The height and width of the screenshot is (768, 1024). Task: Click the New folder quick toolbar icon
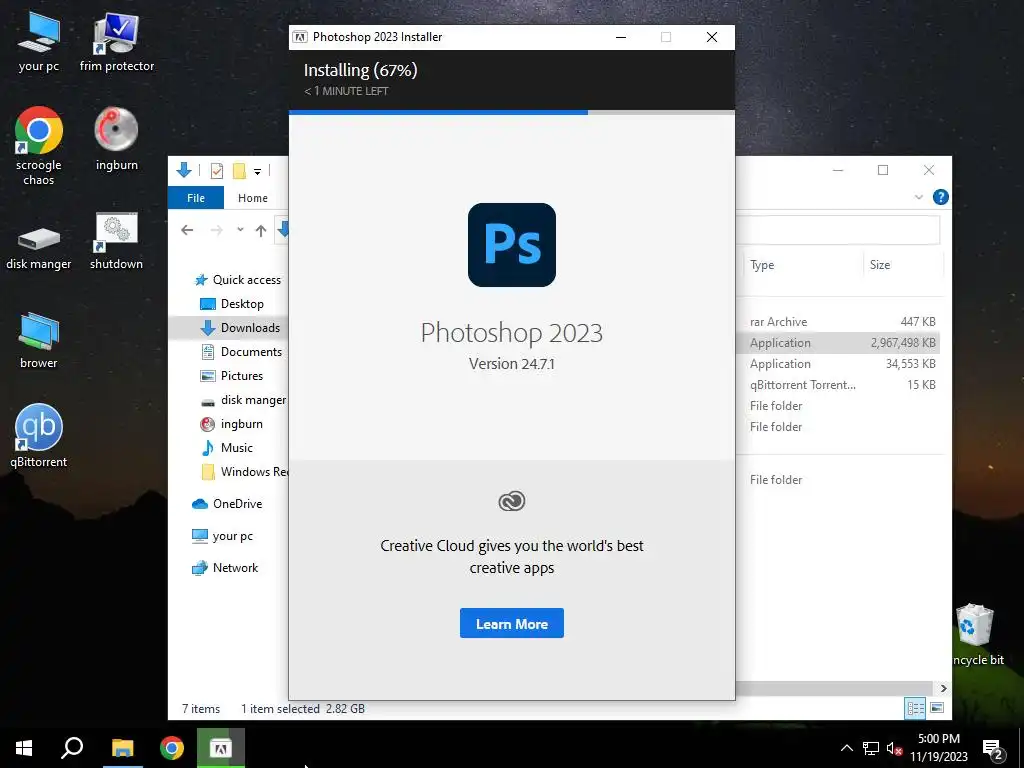(239, 171)
